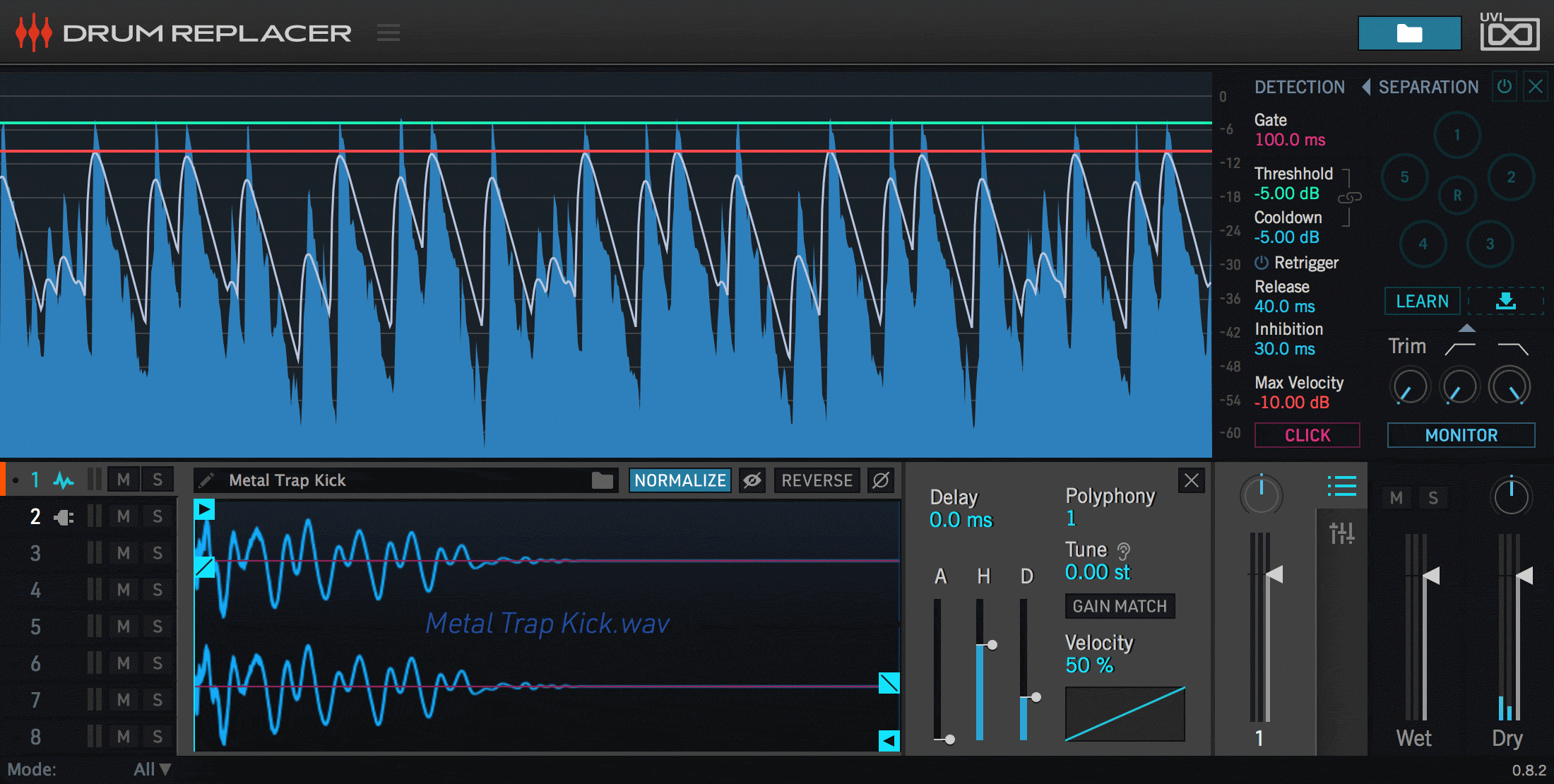Adjust the low-cut filter knob
This screenshot has width=1554, height=784.
(x=1459, y=387)
